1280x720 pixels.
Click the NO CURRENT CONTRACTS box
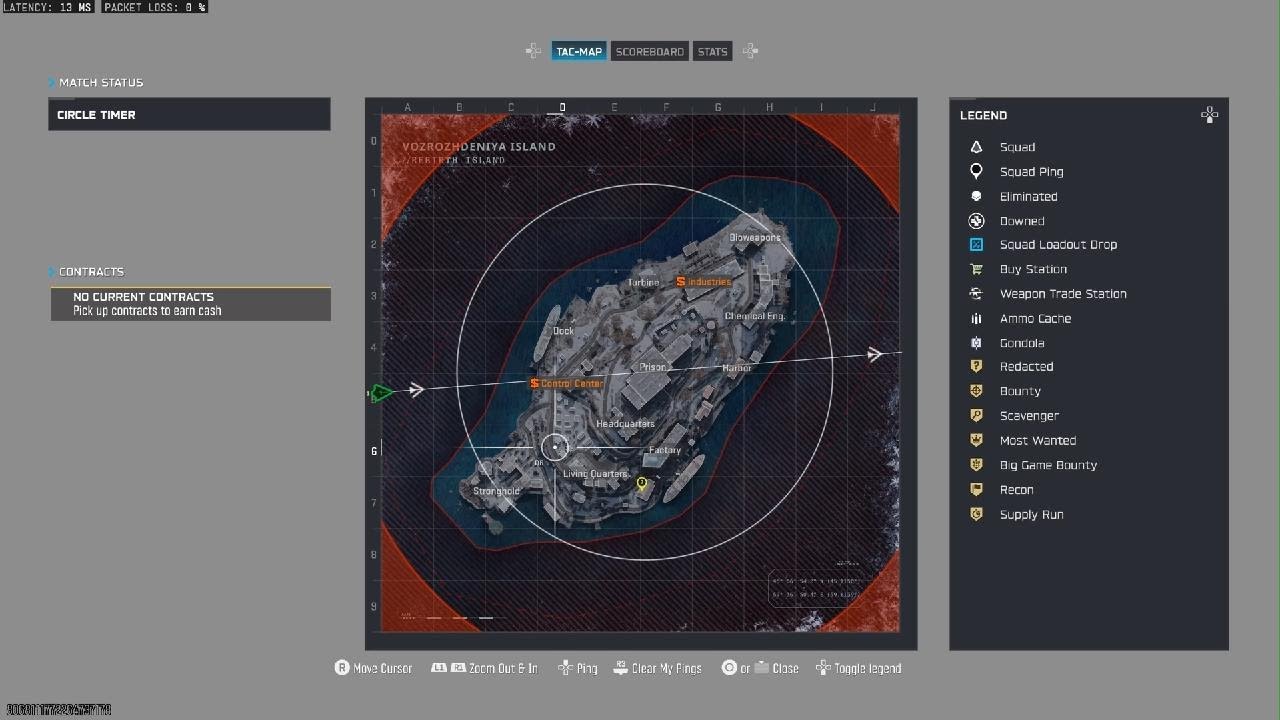191,304
